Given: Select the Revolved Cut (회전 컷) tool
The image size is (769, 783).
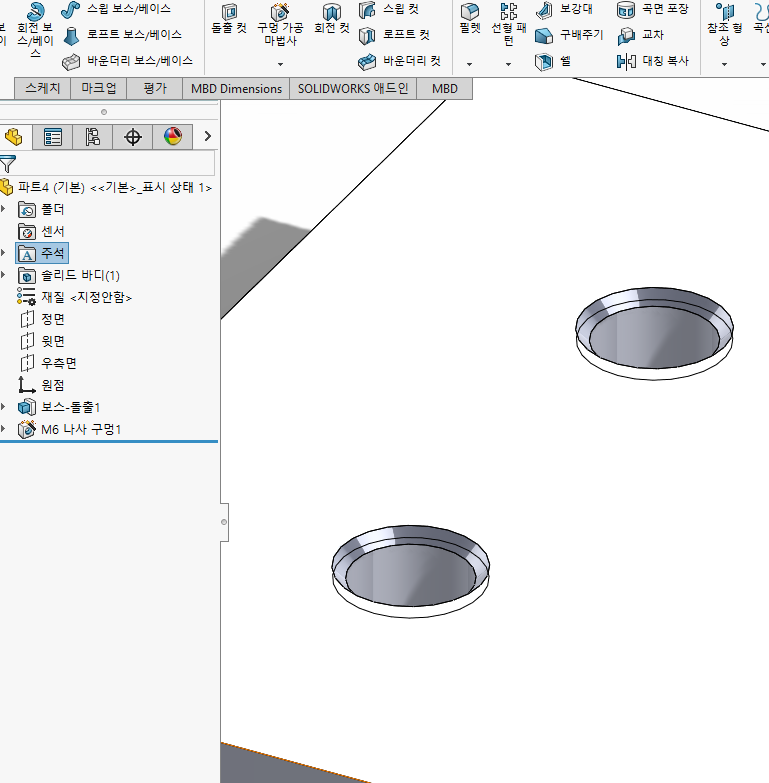Looking at the screenshot, I should (x=332, y=19).
